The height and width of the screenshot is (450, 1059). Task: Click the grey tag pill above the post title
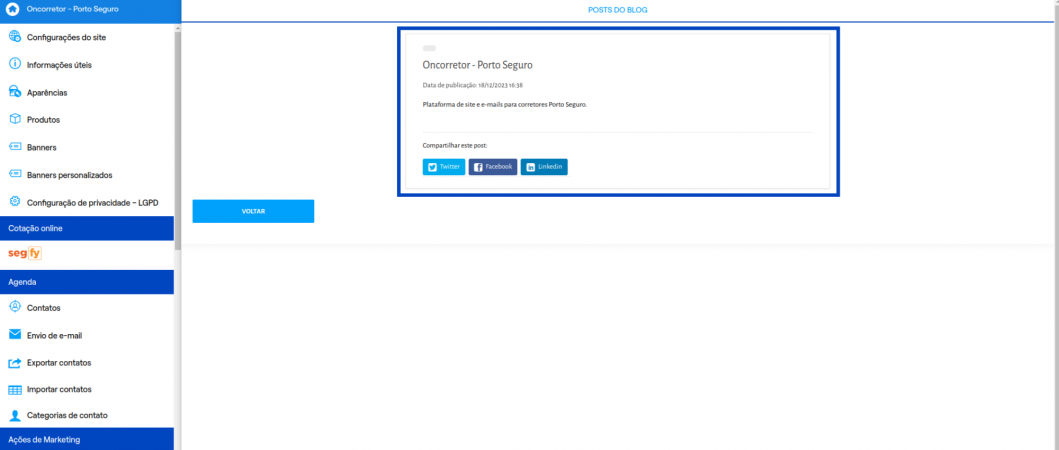[430, 48]
